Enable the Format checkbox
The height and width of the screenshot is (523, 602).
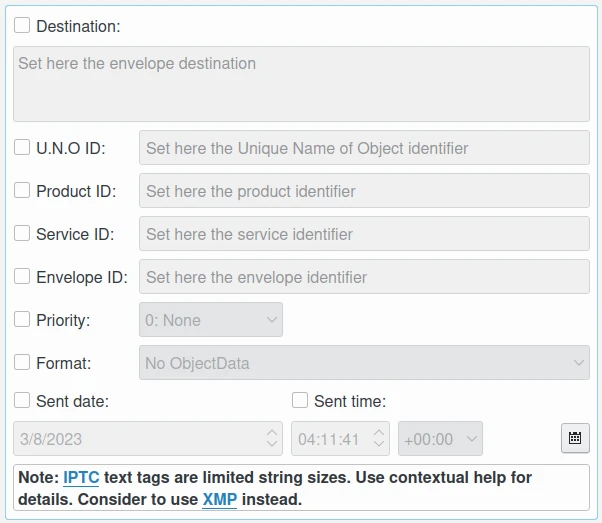tap(22, 363)
